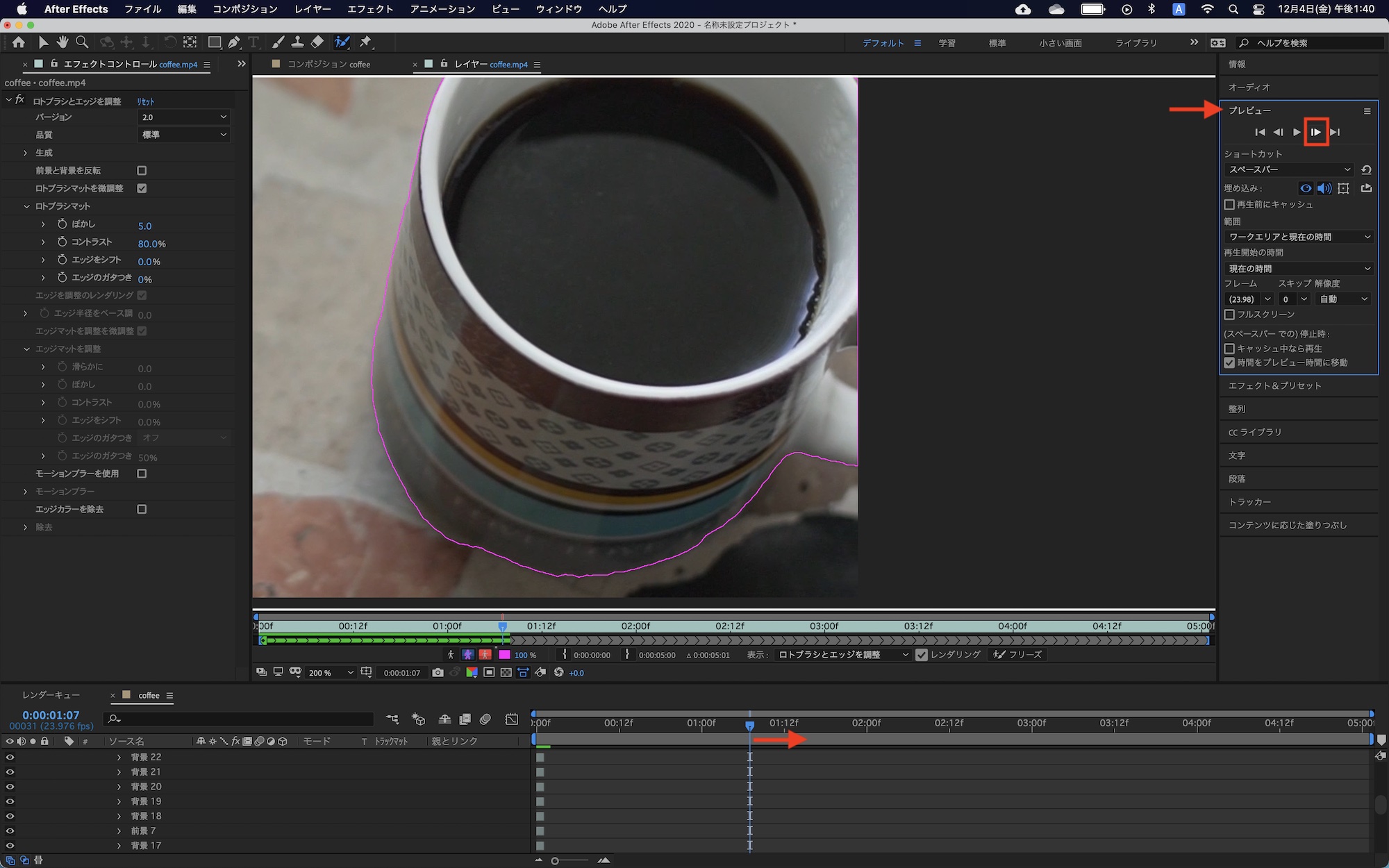Click the Home icon in toolbar
This screenshot has width=1389, height=868.
(19, 42)
